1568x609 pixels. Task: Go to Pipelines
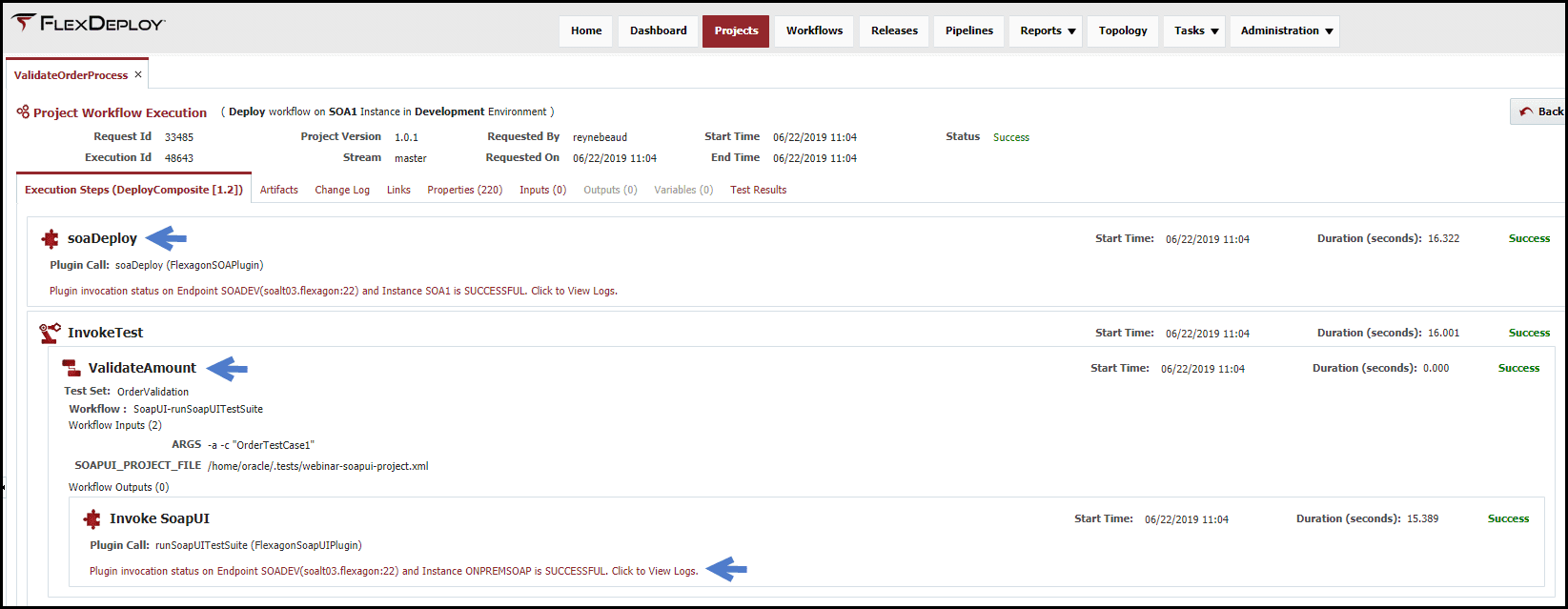(969, 30)
